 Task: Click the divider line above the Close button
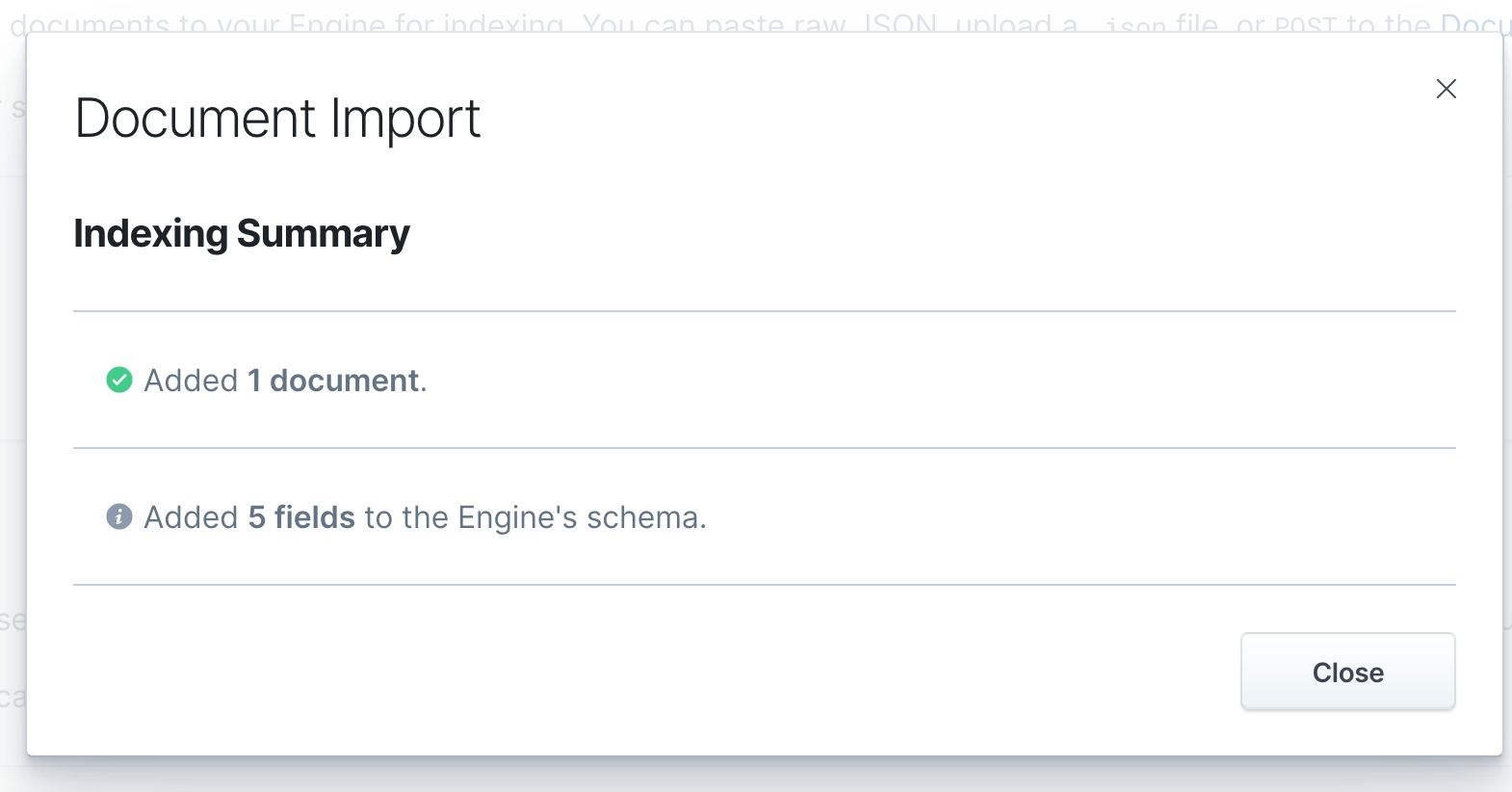[x=764, y=585]
